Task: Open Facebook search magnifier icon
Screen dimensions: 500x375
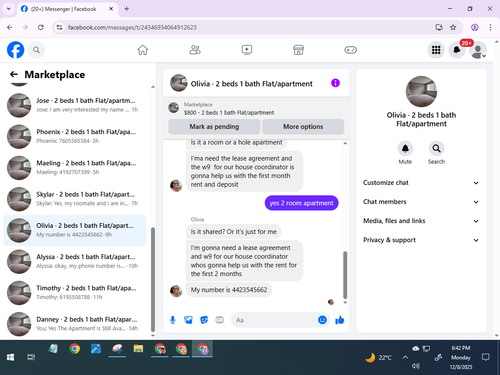Action: (x=36, y=50)
